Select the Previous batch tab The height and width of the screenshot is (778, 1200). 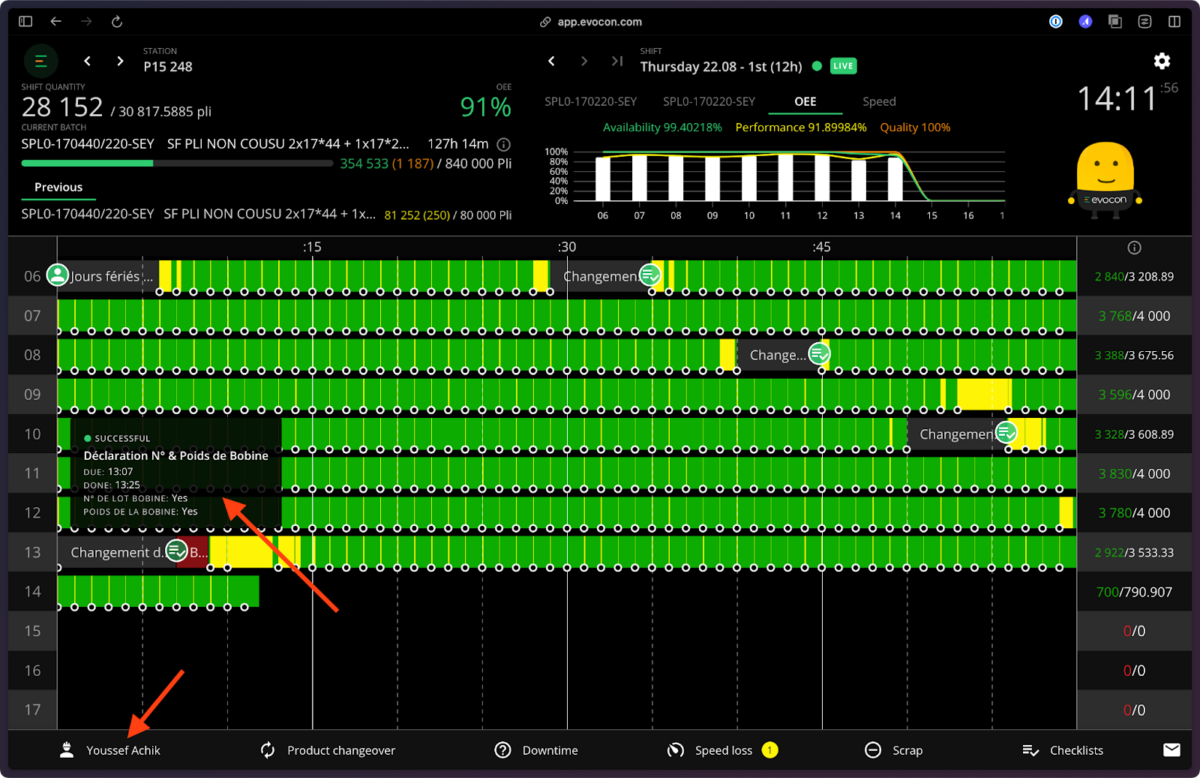coord(58,187)
